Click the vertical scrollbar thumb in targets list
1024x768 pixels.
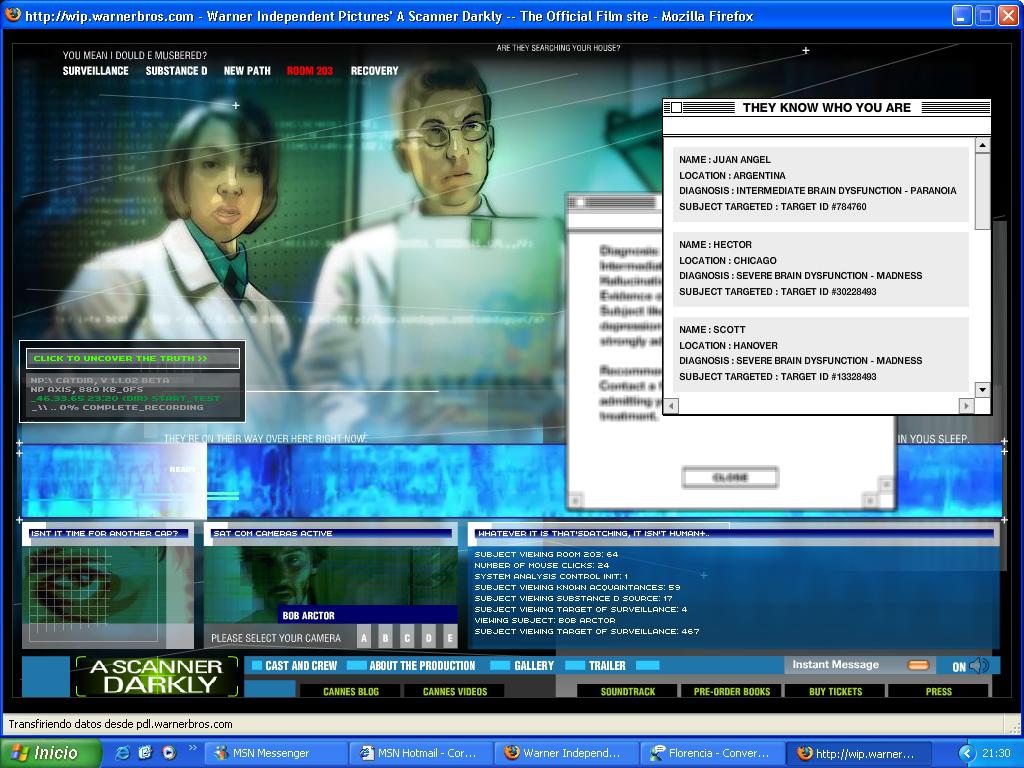coord(982,191)
